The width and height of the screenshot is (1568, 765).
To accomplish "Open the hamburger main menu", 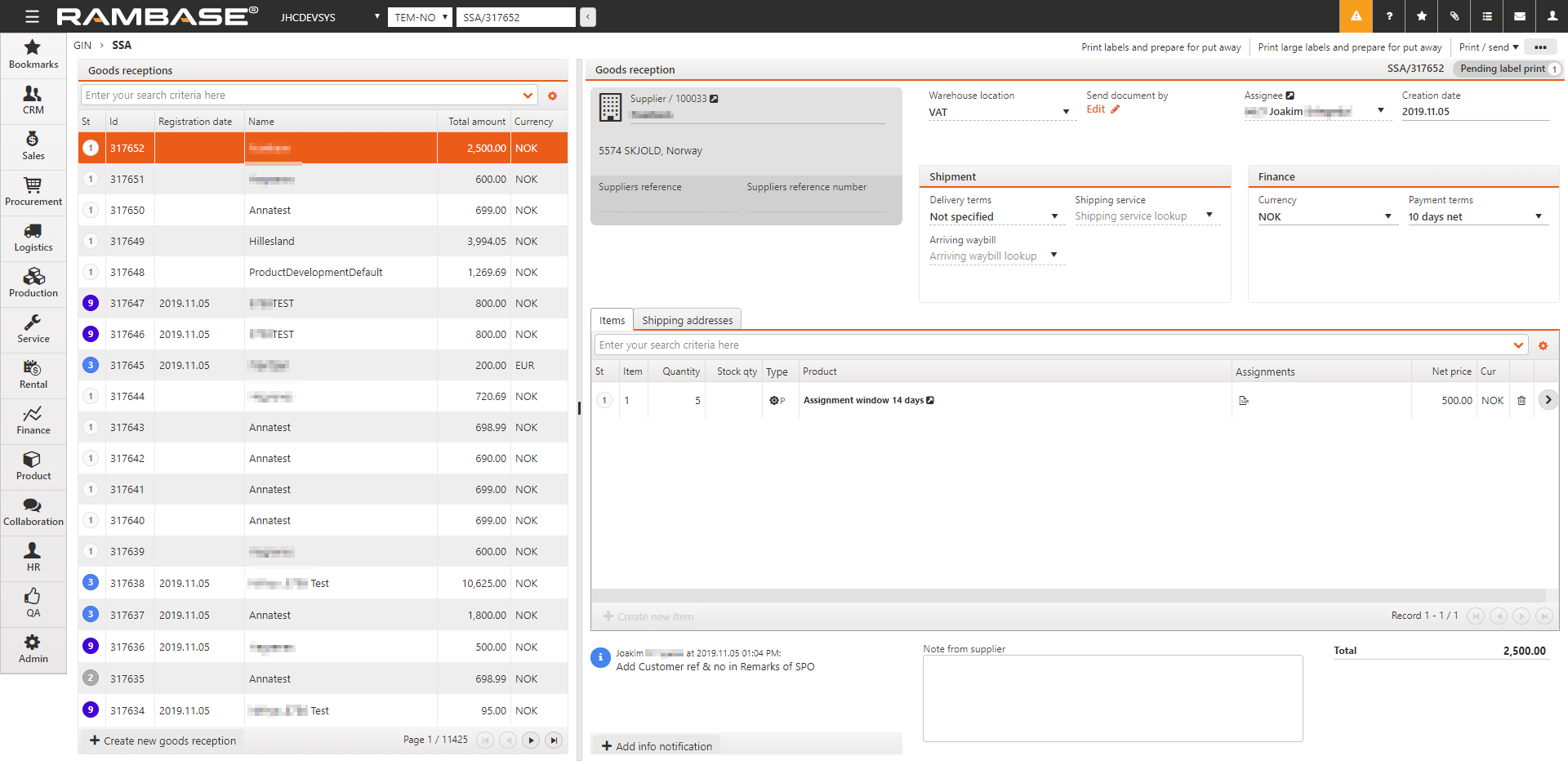I will (32, 16).
